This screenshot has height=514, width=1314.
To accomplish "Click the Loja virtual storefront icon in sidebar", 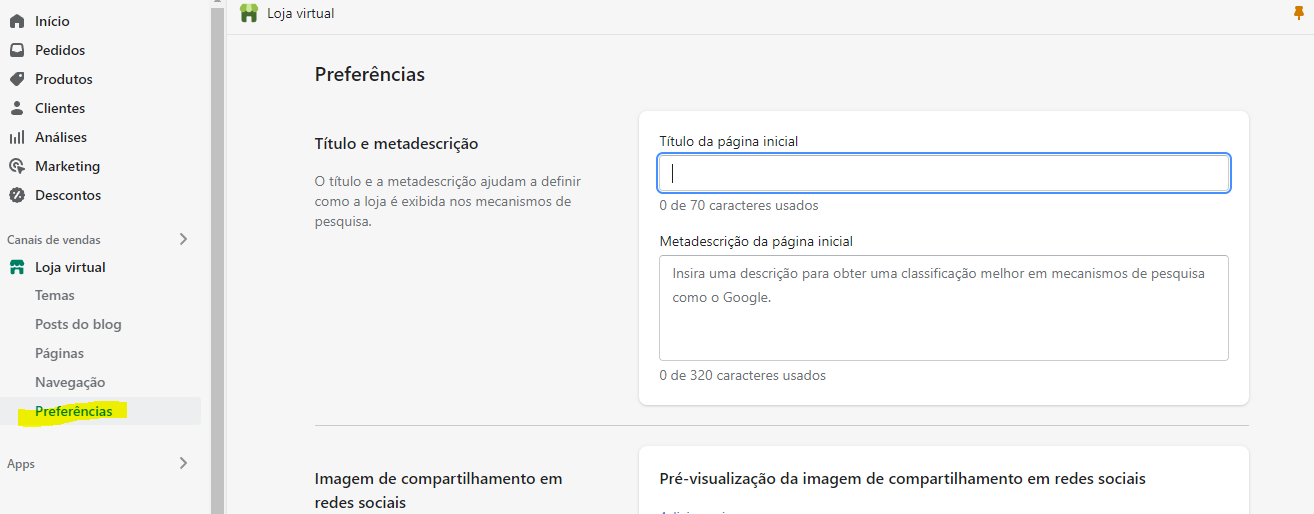I will [x=17, y=267].
